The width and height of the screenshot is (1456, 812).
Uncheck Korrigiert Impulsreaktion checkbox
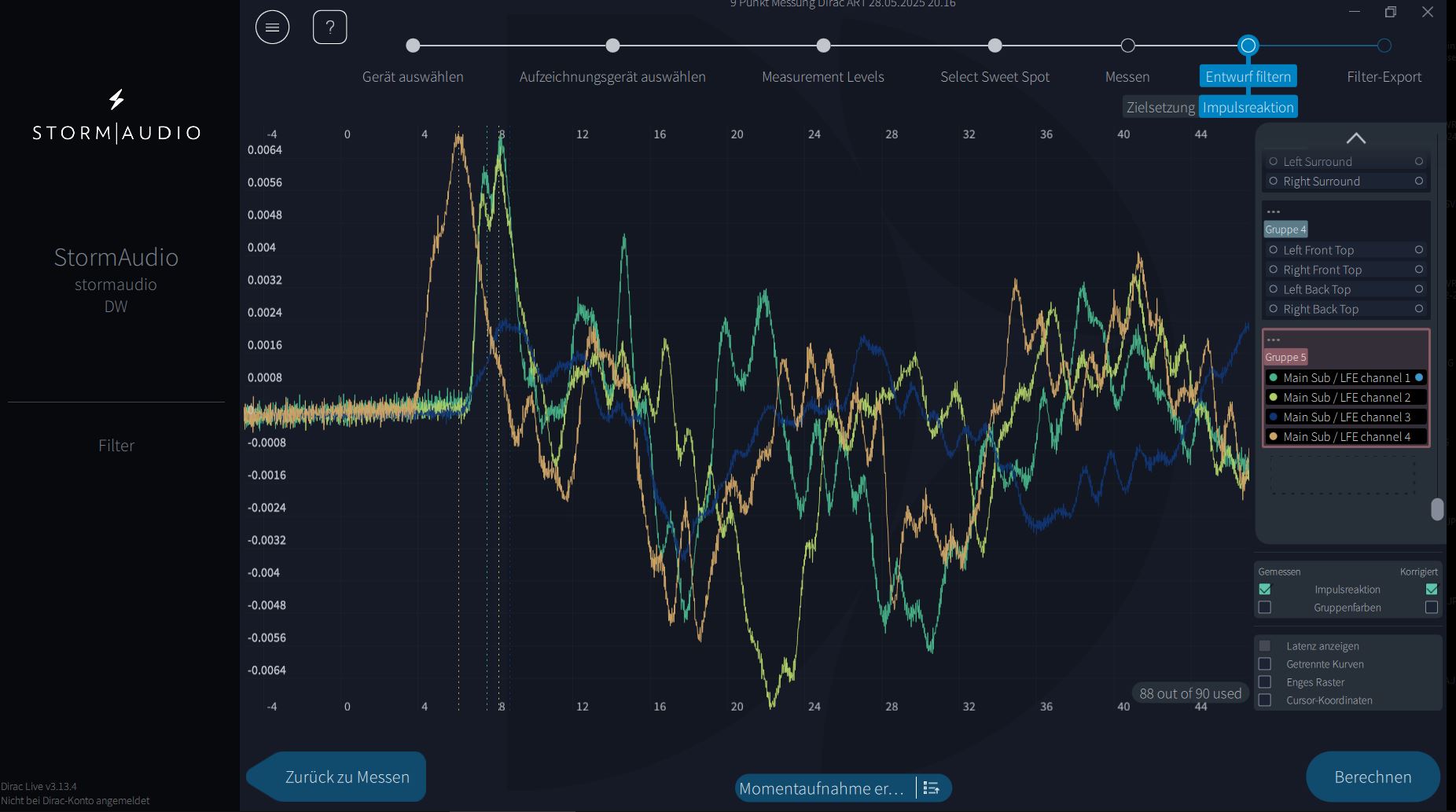(1432, 589)
